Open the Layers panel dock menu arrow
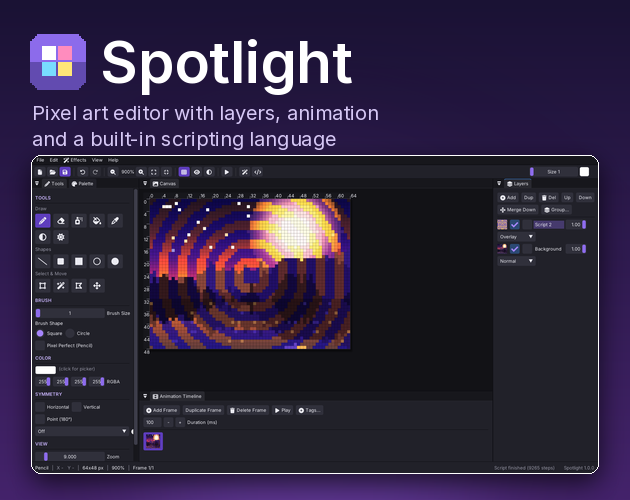 click(499, 183)
